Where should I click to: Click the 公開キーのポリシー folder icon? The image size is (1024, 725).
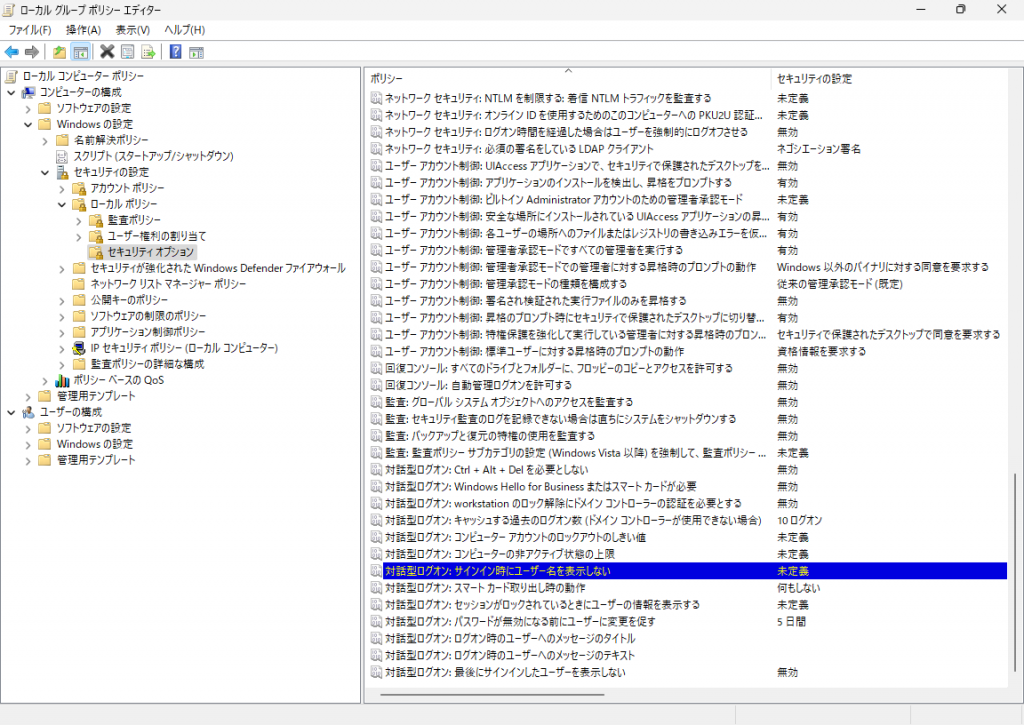79,300
